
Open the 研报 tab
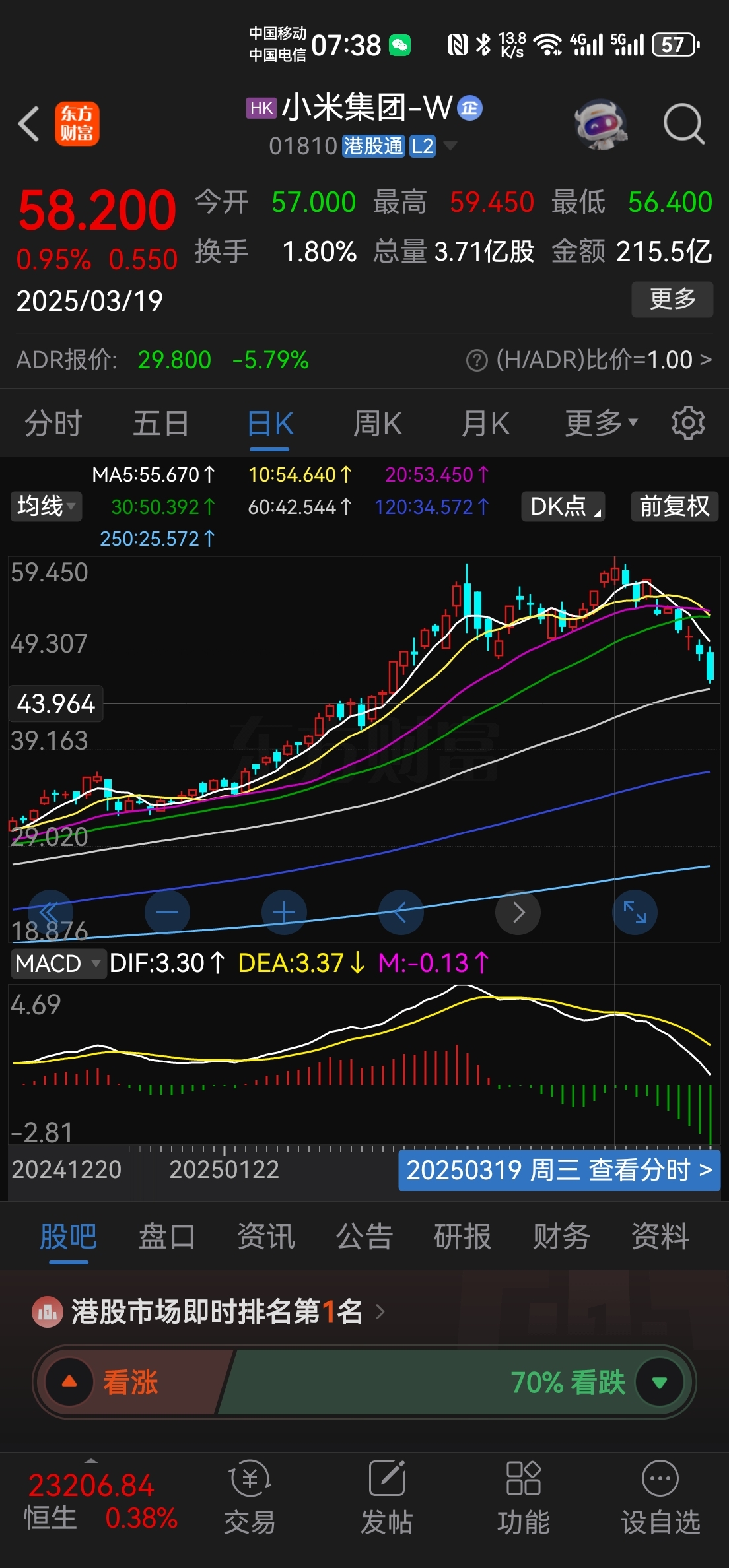pos(463,1236)
